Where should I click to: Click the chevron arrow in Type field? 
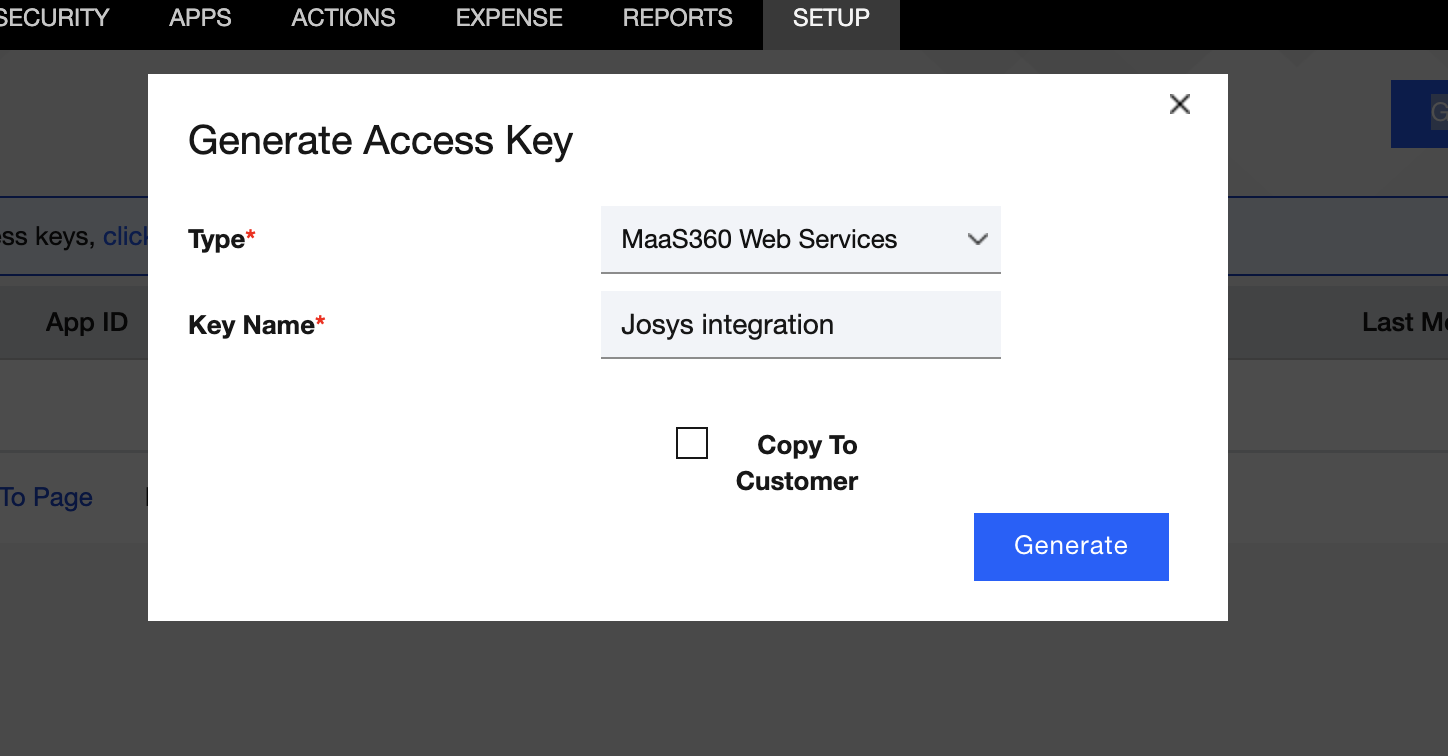(977, 239)
